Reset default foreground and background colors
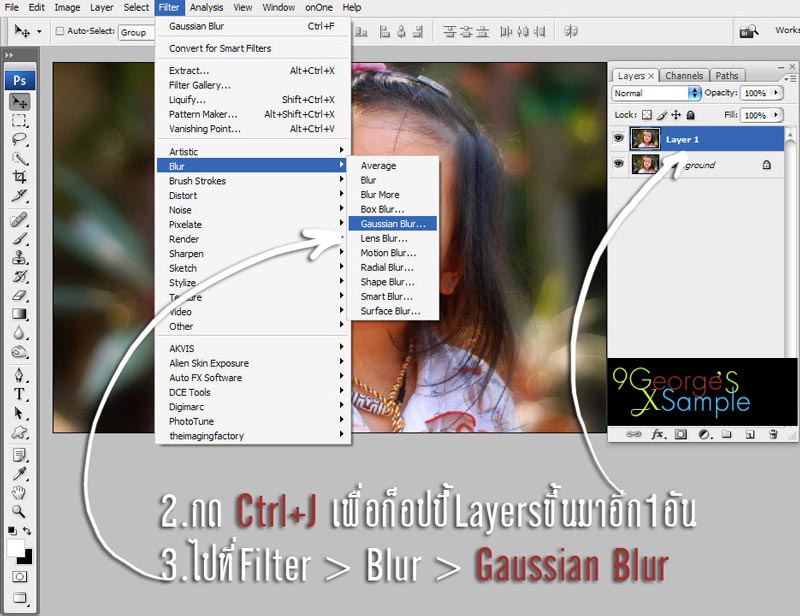 tap(12, 531)
